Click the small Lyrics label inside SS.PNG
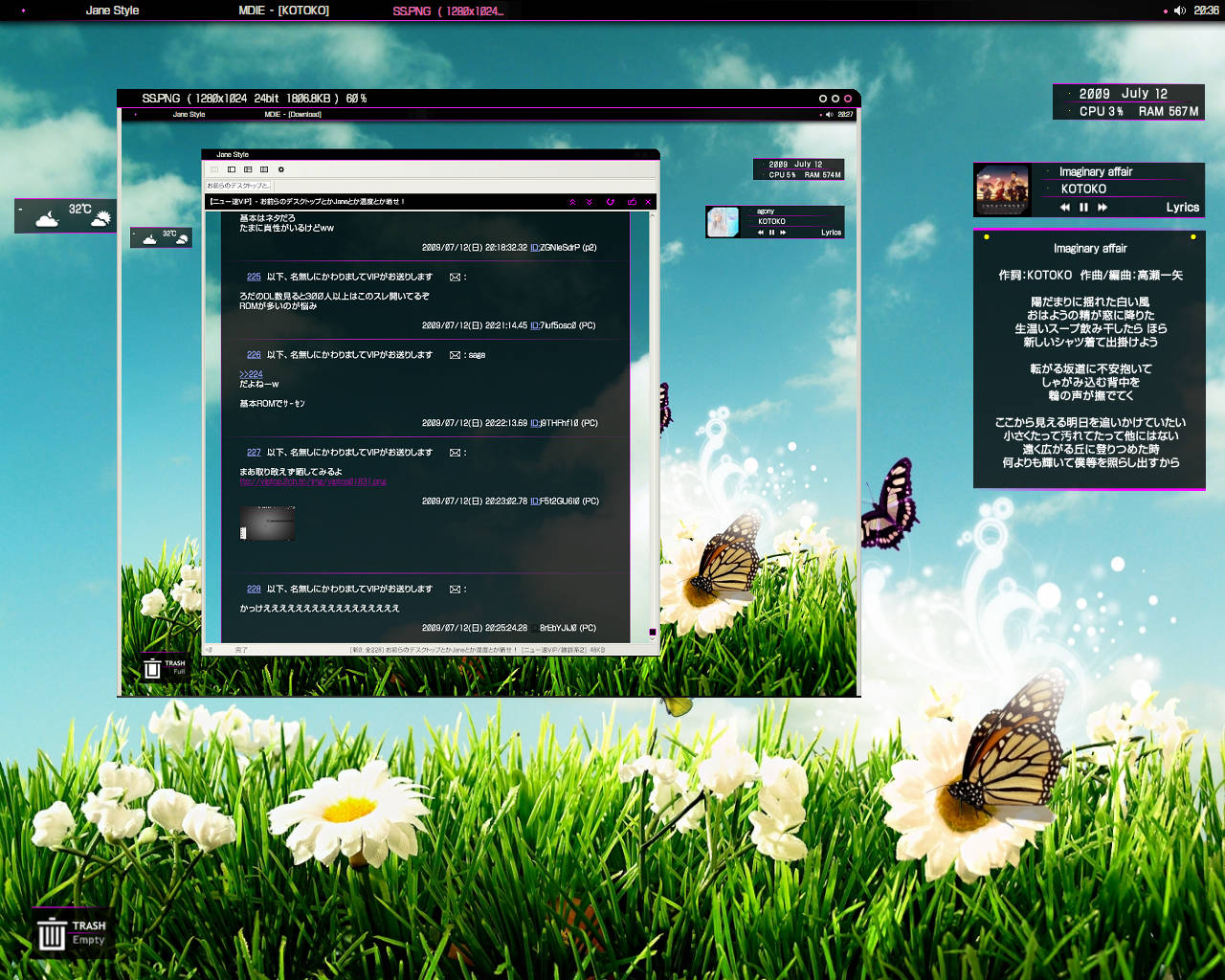 point(831,233)
